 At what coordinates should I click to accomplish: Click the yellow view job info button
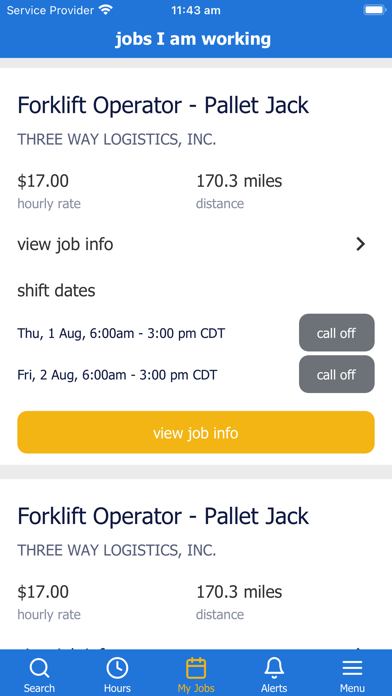[196, 432]
